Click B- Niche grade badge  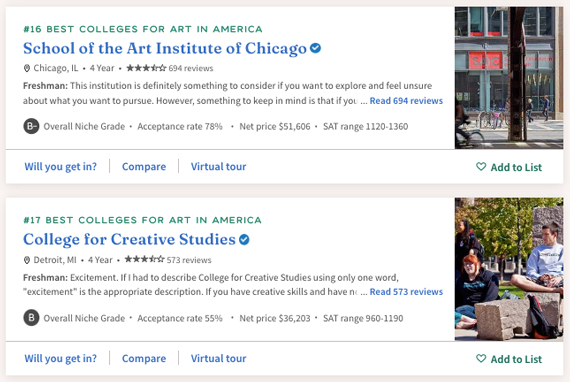tap(31, 126)
